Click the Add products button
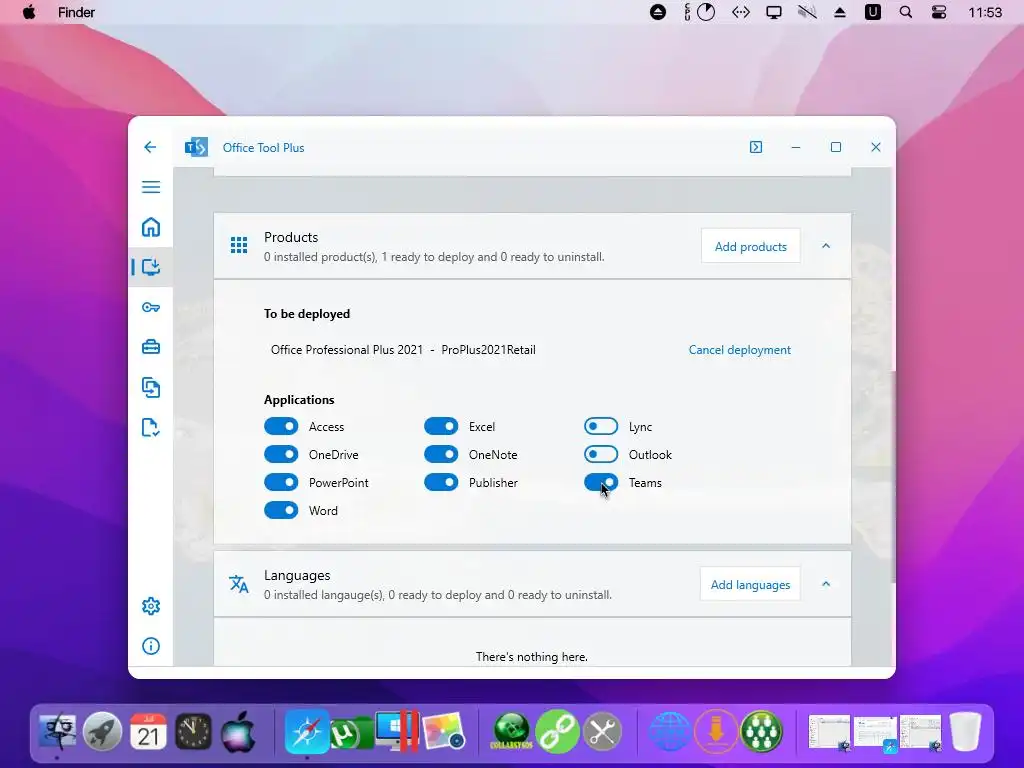 click(750, 246)
